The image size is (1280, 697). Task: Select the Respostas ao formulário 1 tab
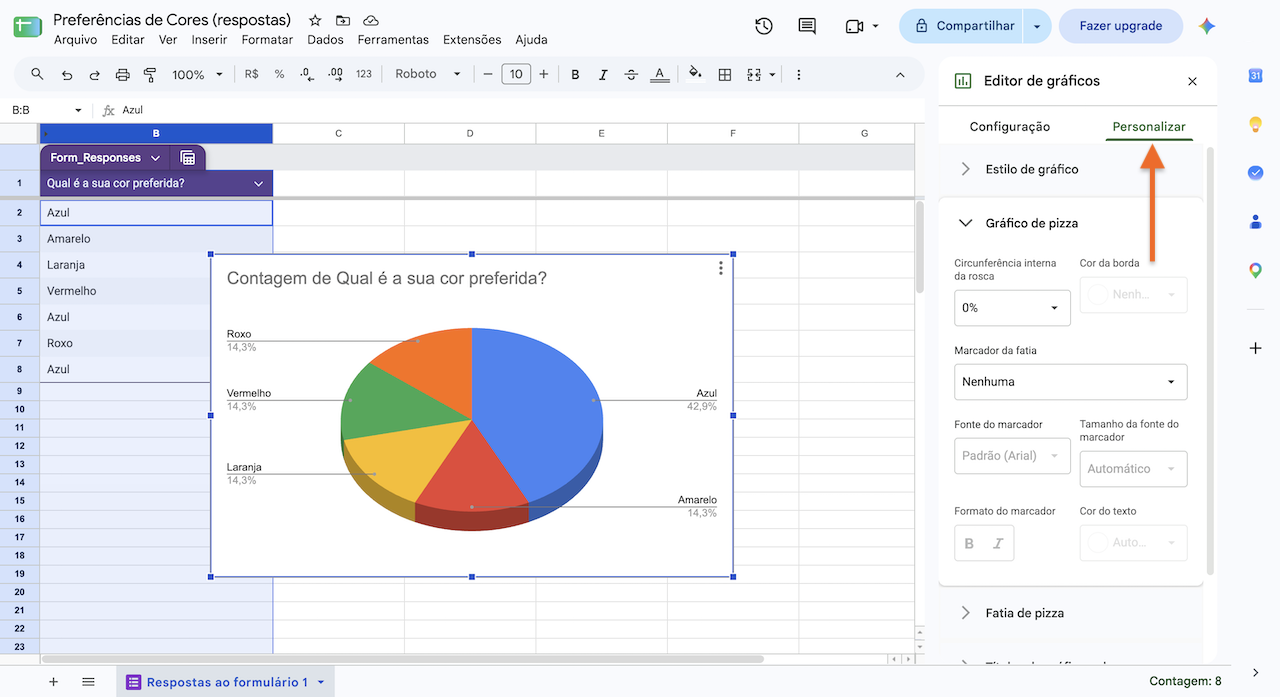click(225, 682)
